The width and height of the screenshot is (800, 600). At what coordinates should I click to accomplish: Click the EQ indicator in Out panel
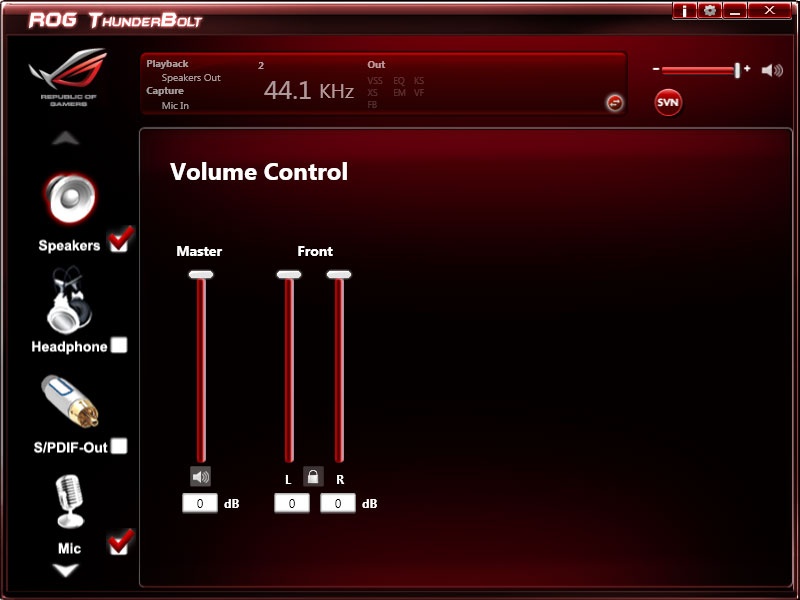399,81
